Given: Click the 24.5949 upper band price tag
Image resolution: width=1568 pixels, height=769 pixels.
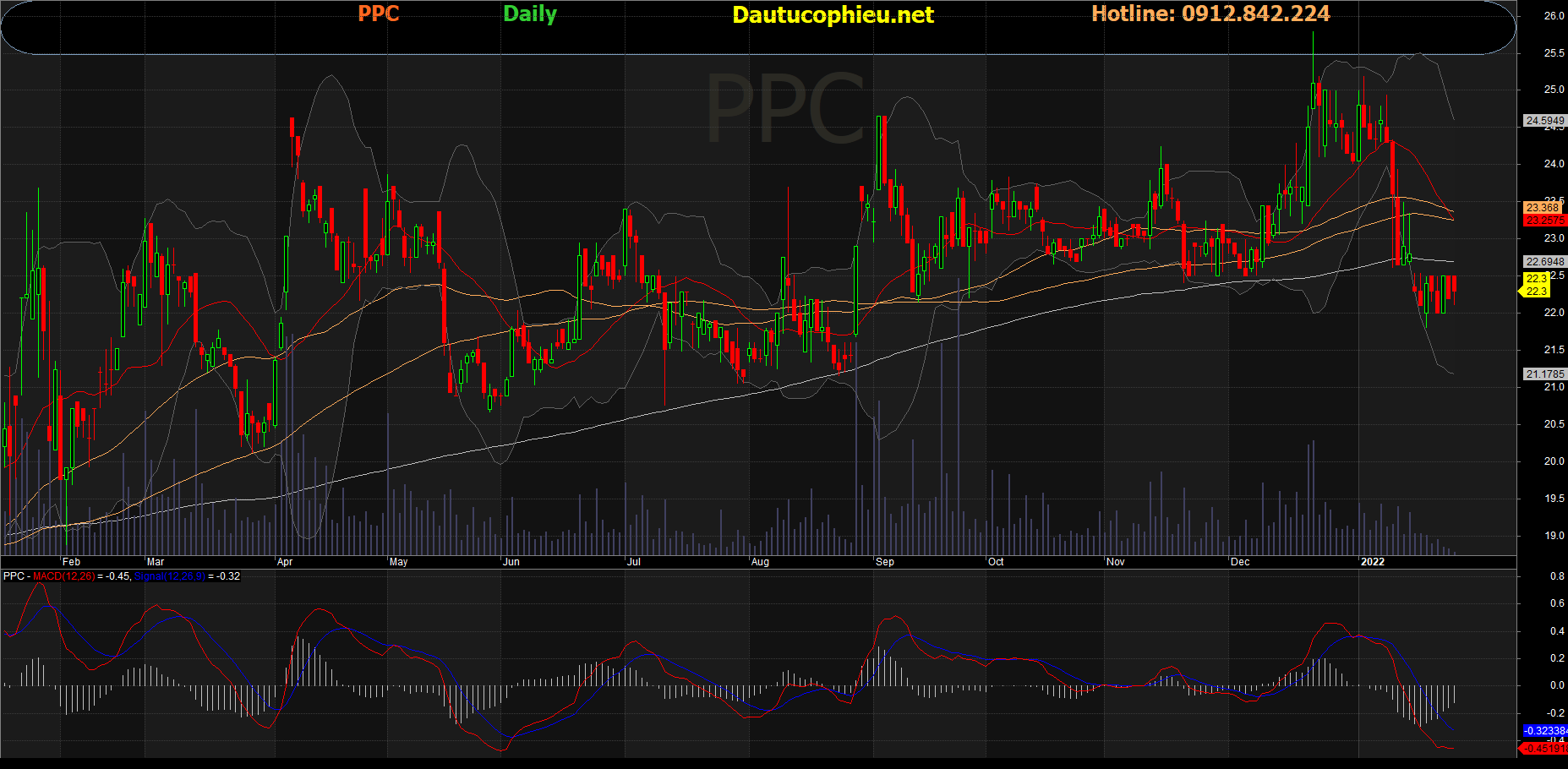Looking at the screenshot, I should tap(1544, 121).
